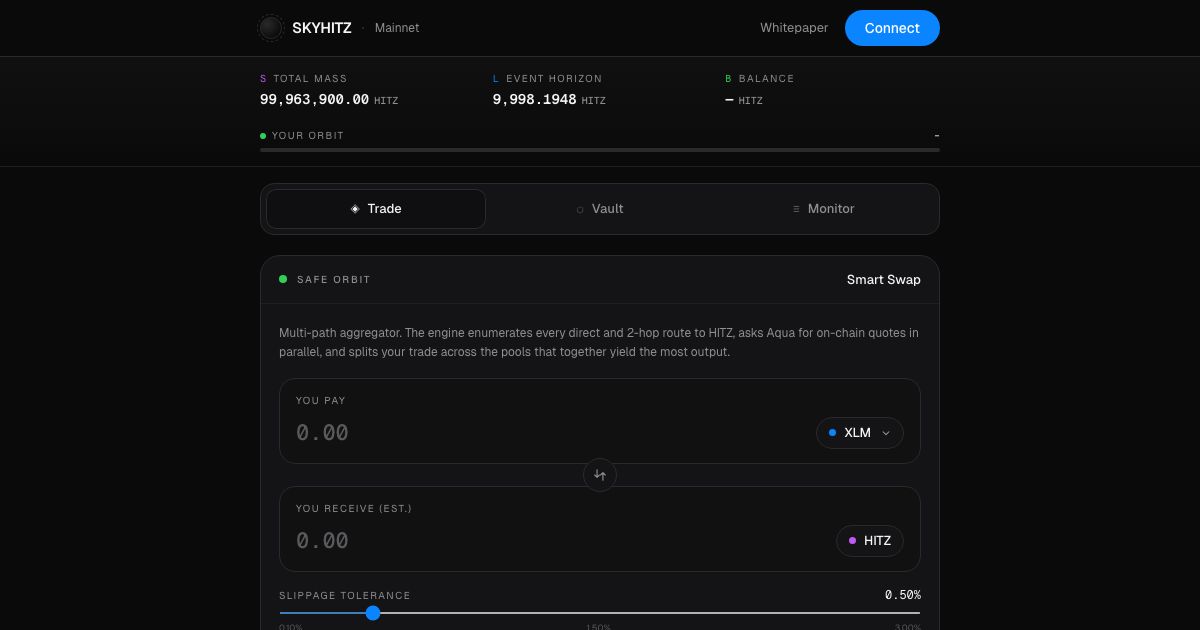Image resolution: width=1200 pixels, height=630 pixels.
Task: Click the Smart Swap heading
Action: pyautogui.click(x=884, y=280)
